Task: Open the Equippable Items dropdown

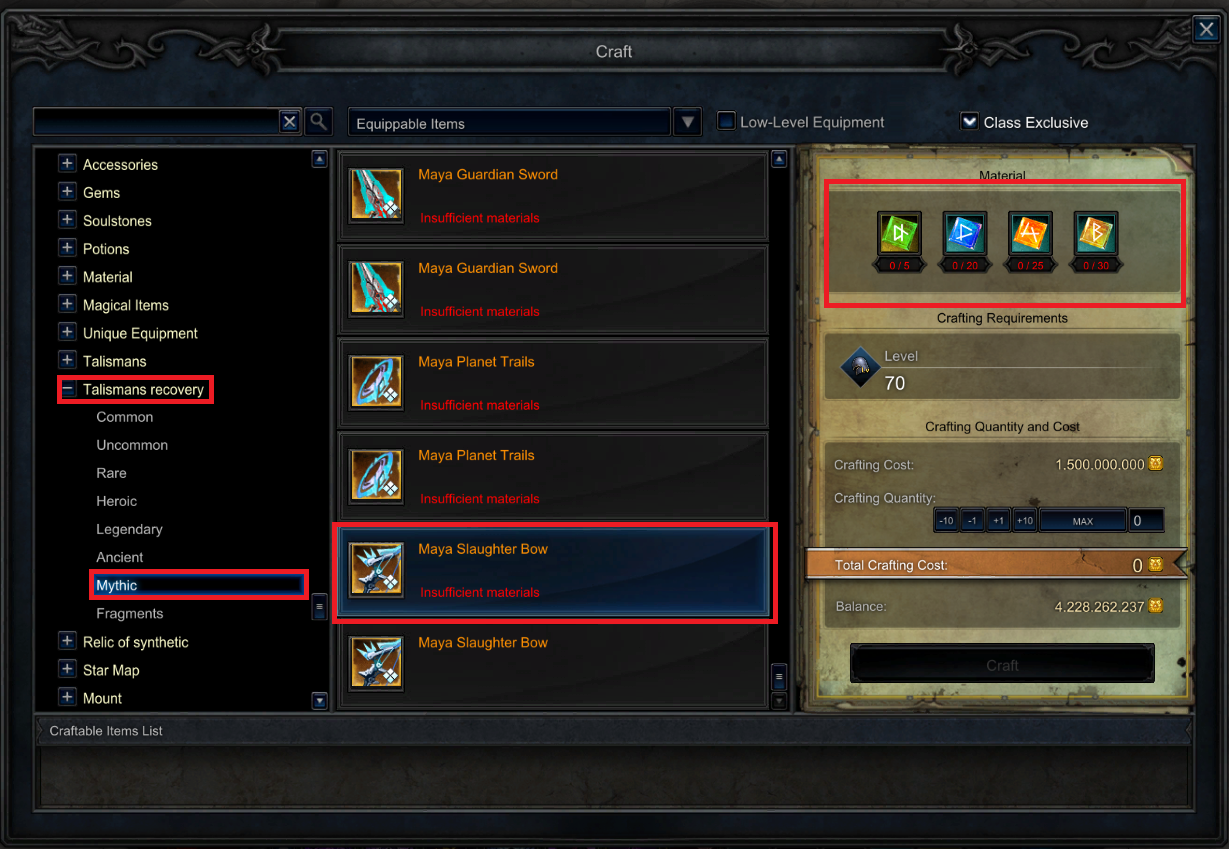Action: click(687, 122)
